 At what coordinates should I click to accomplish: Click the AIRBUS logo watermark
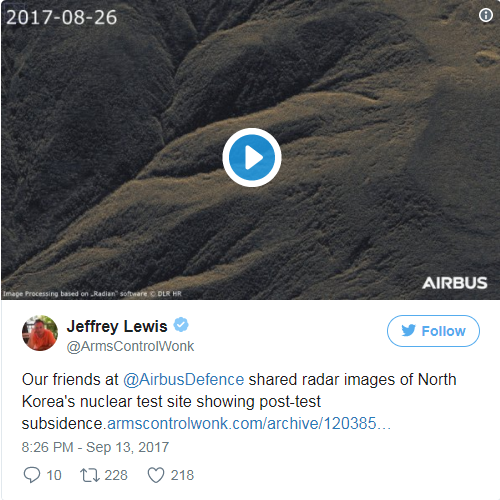click(x=455, y=283)
